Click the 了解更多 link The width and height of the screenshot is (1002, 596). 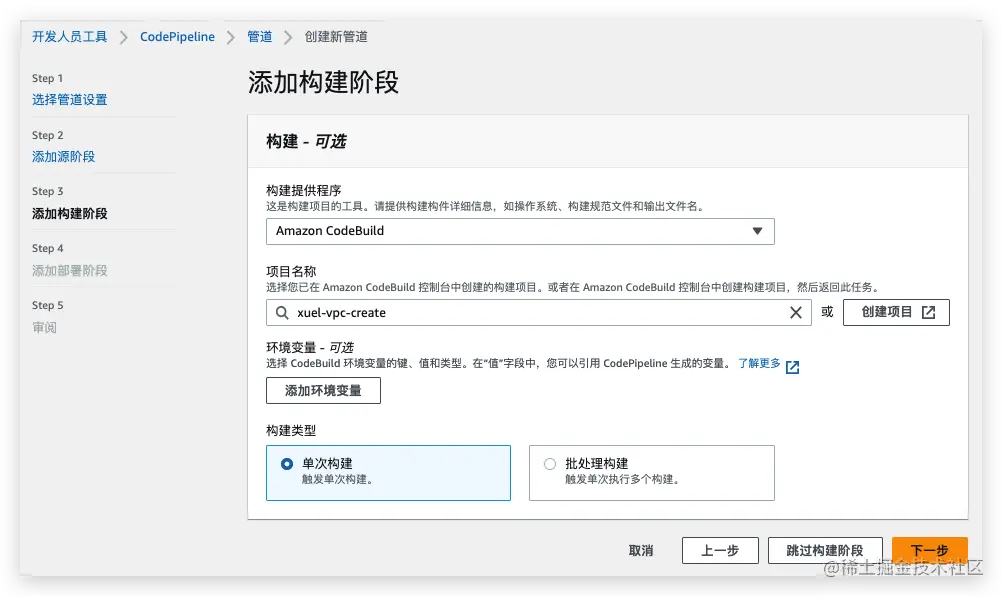pos(759,363)
